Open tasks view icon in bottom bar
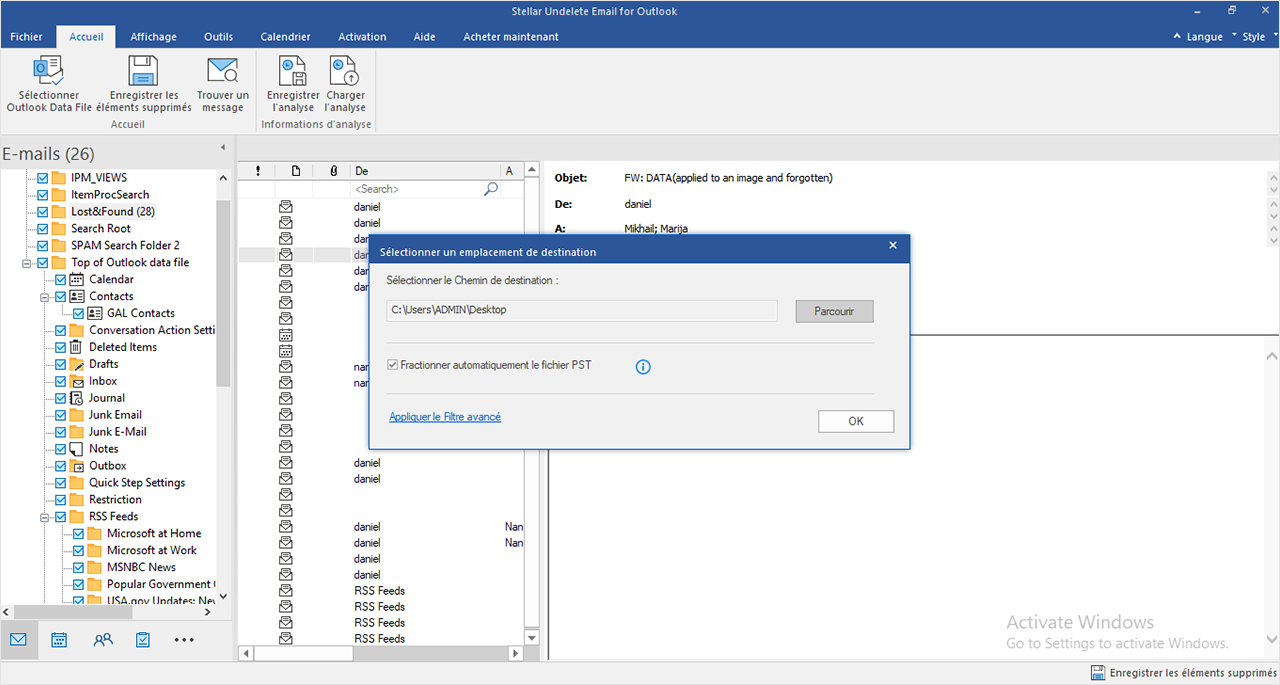The image size is (1280, 685). coord(143,640)
